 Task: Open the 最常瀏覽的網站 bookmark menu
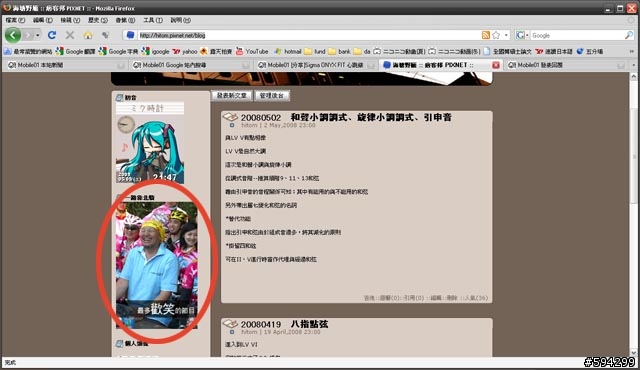pos(28,51)
